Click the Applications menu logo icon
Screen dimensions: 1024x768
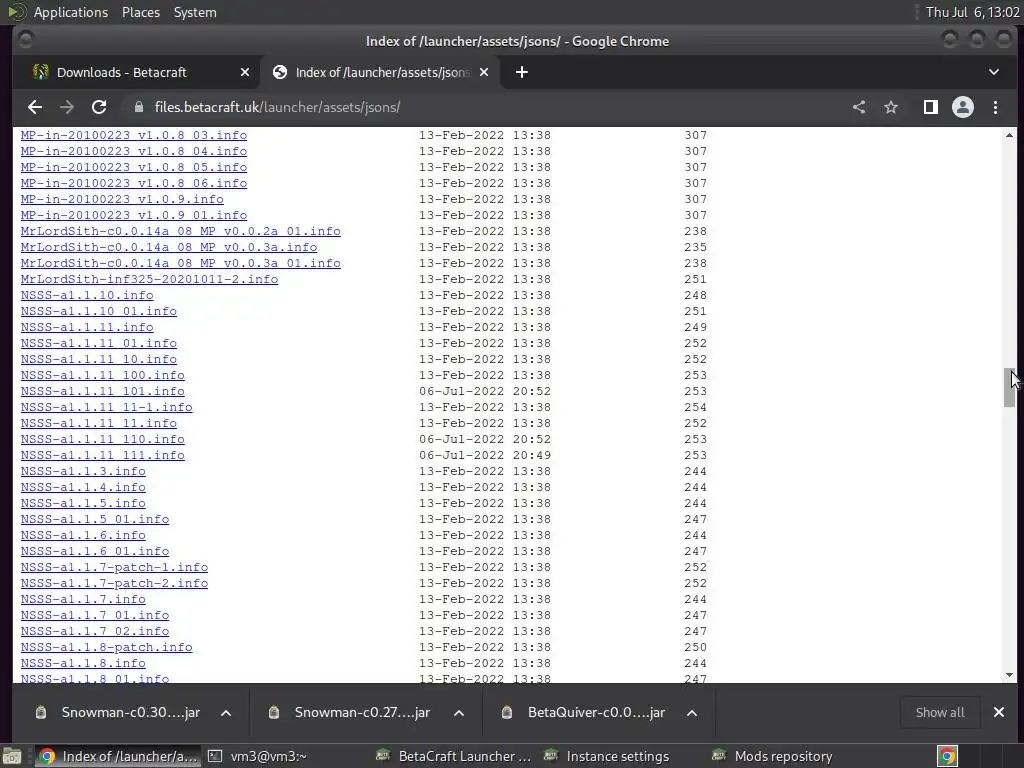tap(16, 12)
